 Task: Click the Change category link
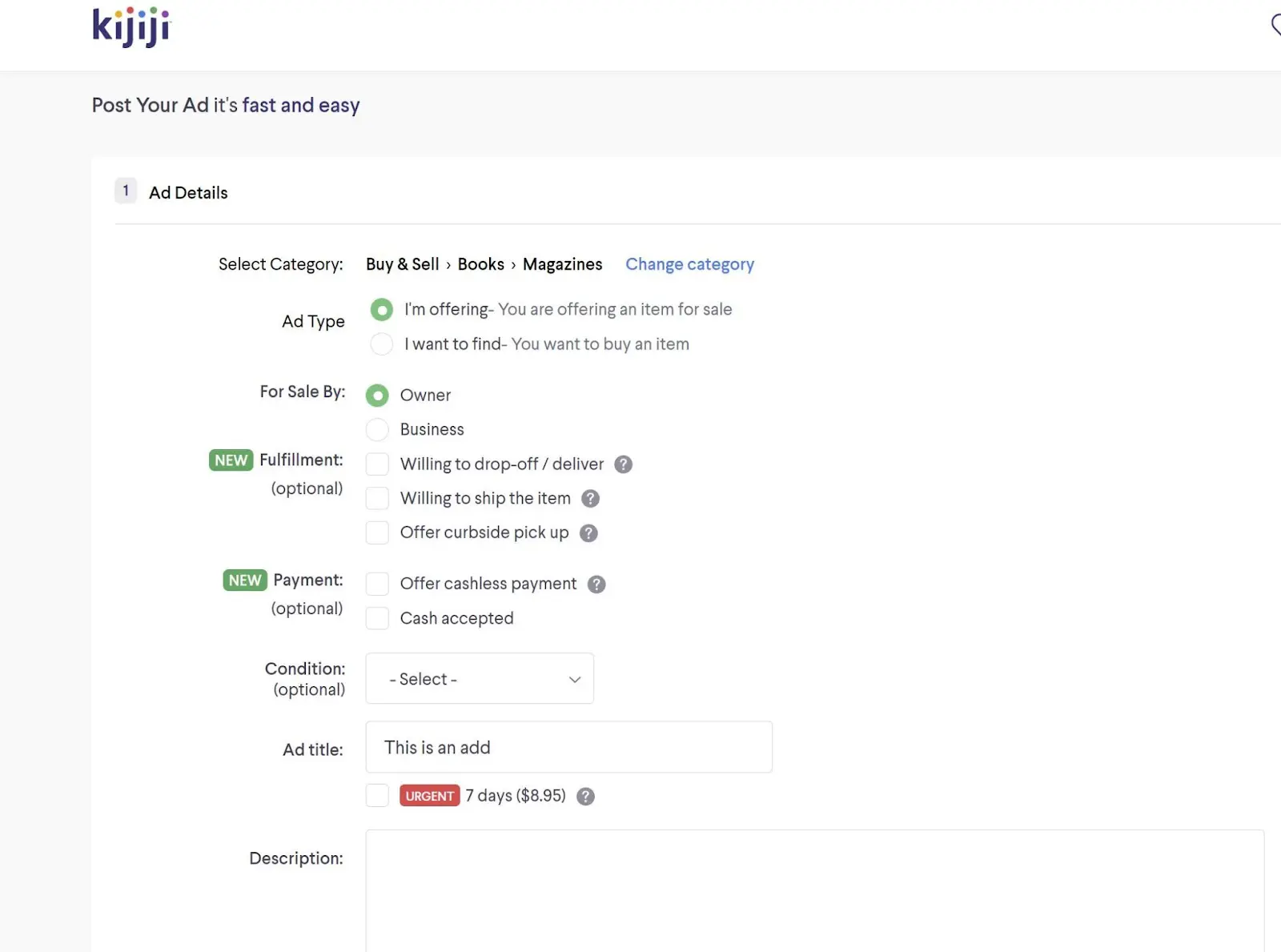click(689, 264)
